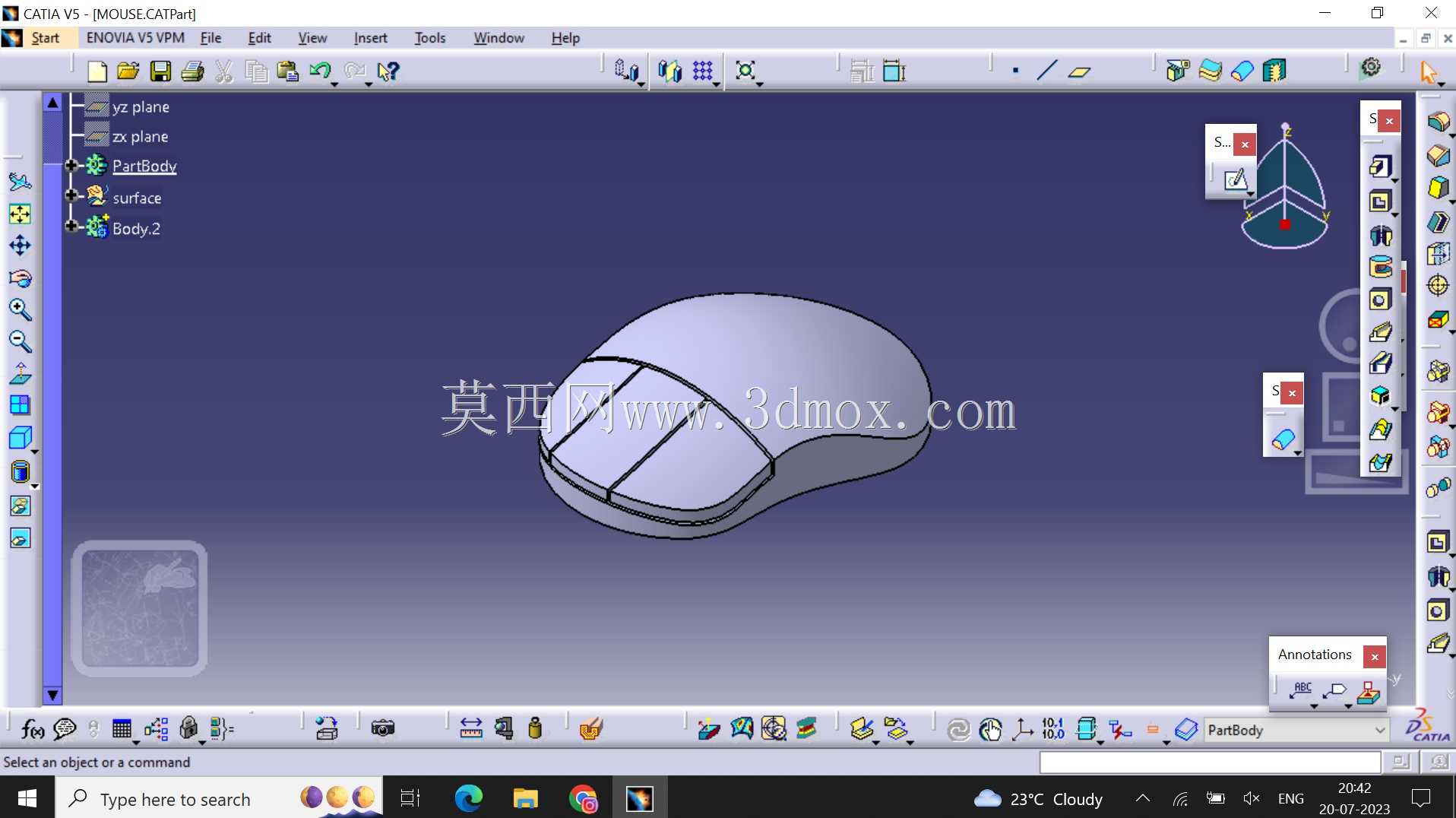Click the Windows search box
1456x818 pixels.
(x=219, y=798)
